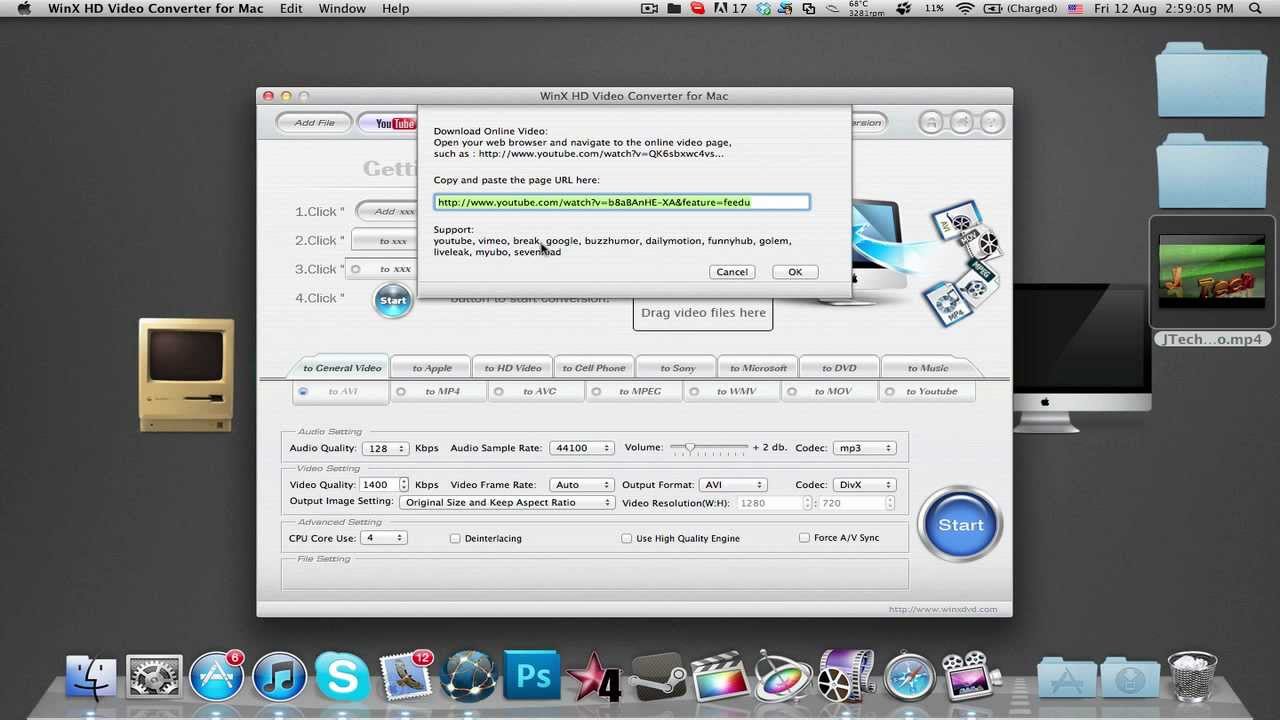
Task: Open the Video Quality 1400 dropdown
Action: pos(385,485)
